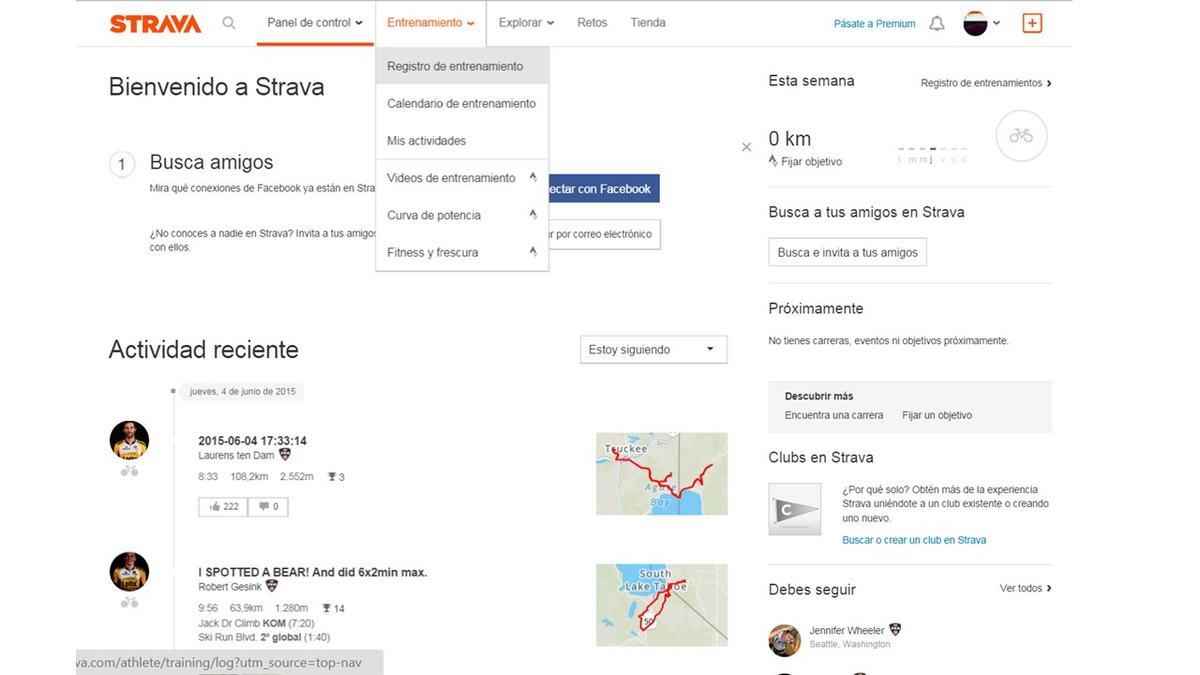Open the upload activity plus icon
The image size is (1200, 675).
point(1033,21)
